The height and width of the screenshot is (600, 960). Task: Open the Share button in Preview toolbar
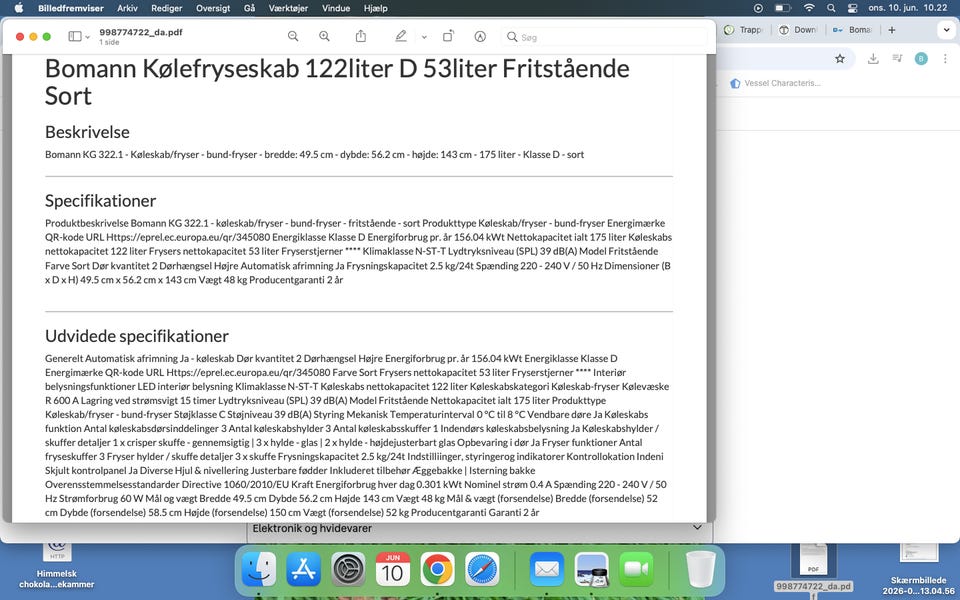pos(361,36)
